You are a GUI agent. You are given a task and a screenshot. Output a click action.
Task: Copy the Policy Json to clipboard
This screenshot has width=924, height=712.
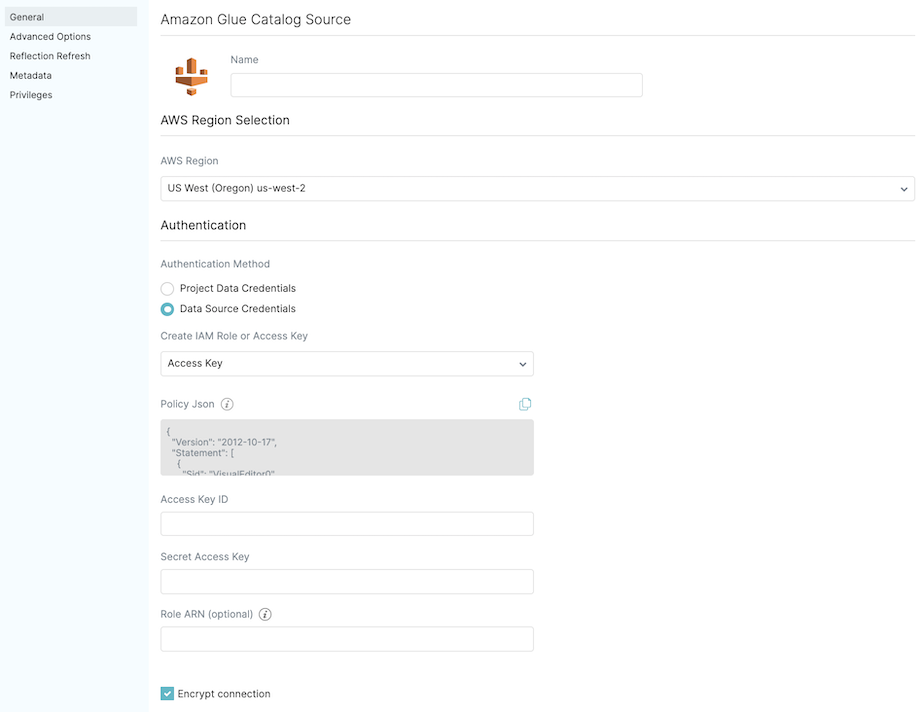click(x=525, y=404)
